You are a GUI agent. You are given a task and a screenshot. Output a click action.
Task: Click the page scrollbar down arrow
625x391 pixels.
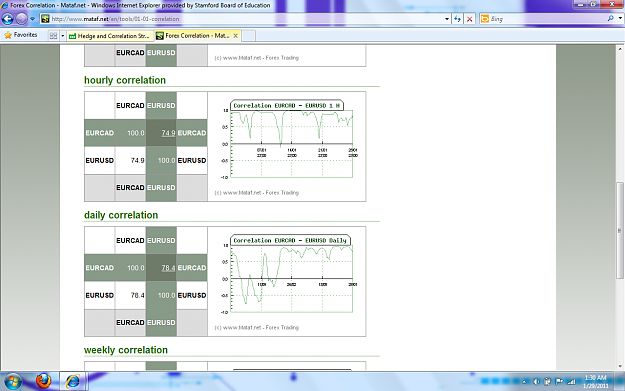(x=620, y=366)
